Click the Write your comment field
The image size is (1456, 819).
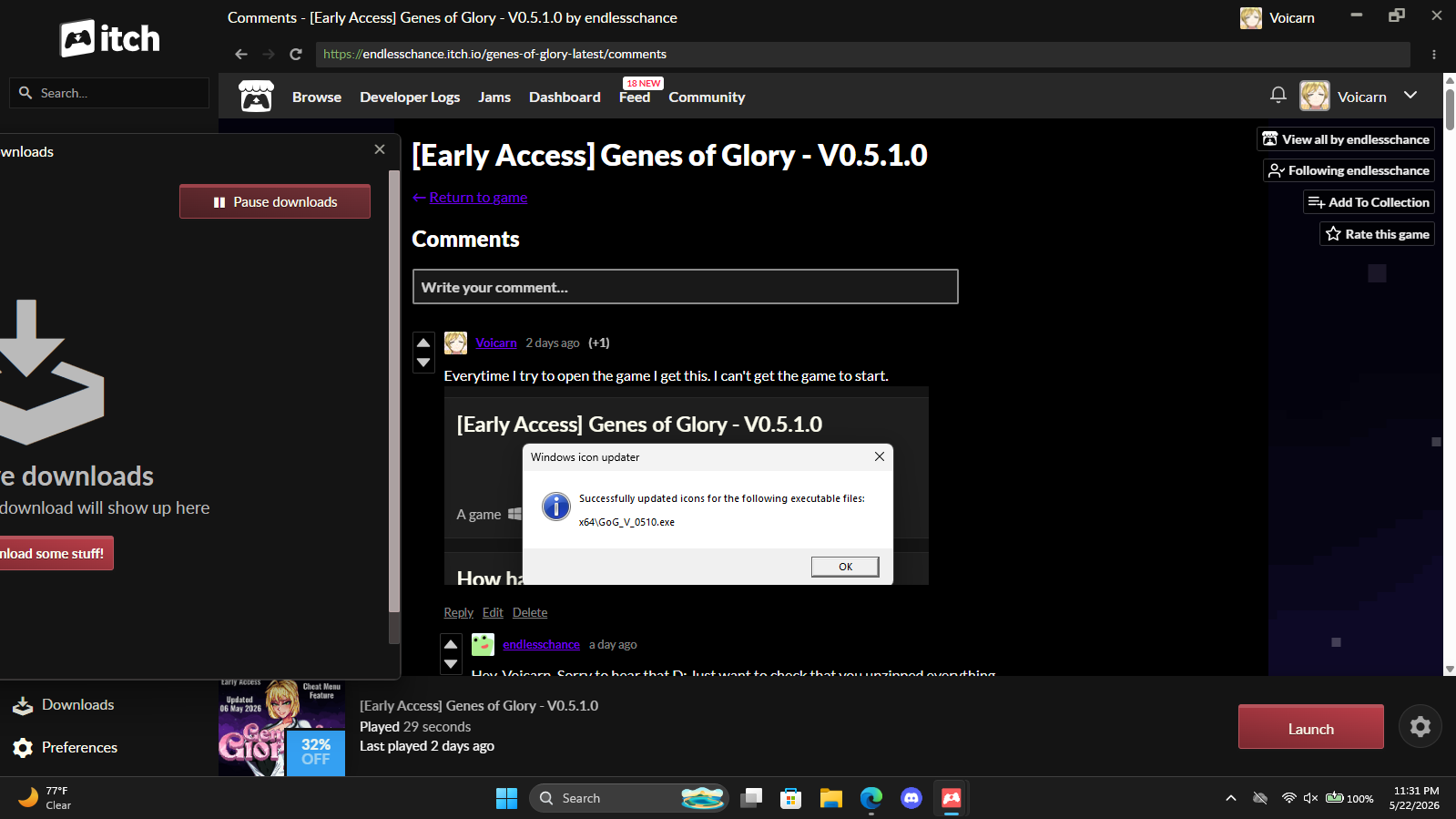pyautogui.click(x=685, y=287)
